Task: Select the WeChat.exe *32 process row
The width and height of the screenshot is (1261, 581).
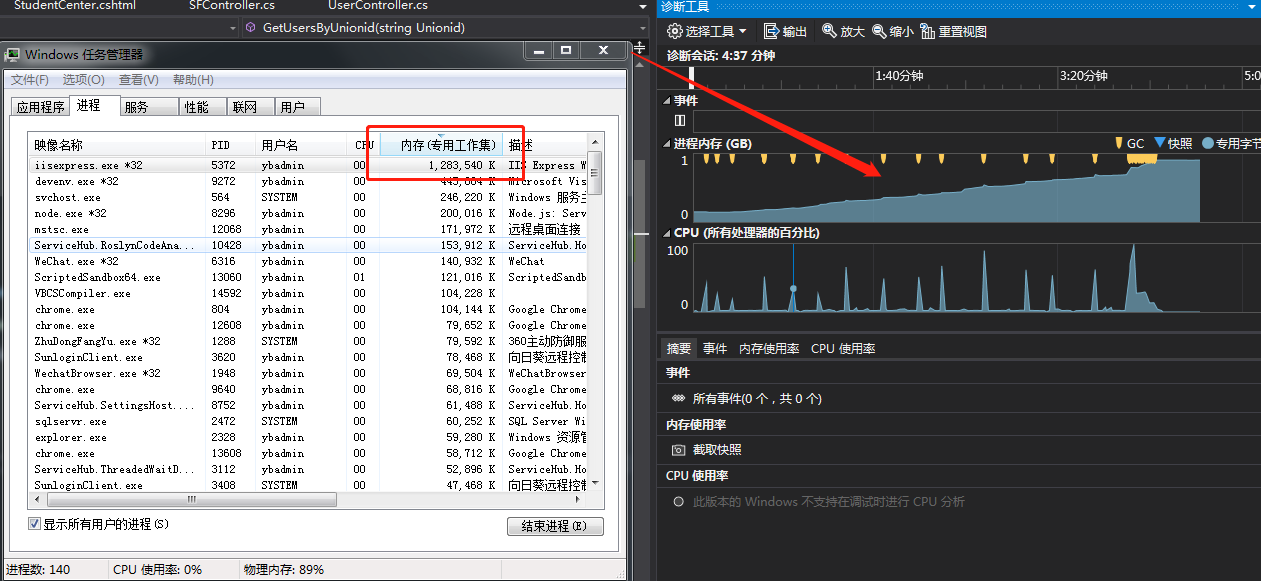Action: pos(308,261)
